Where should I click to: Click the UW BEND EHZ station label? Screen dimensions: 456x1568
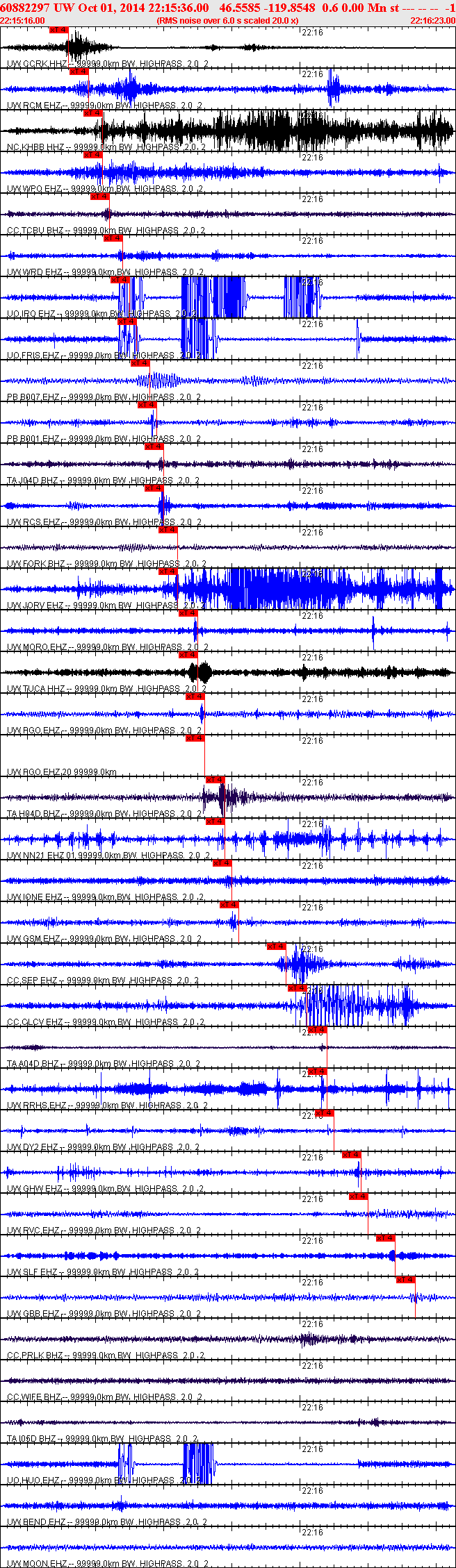[107, 1522]
